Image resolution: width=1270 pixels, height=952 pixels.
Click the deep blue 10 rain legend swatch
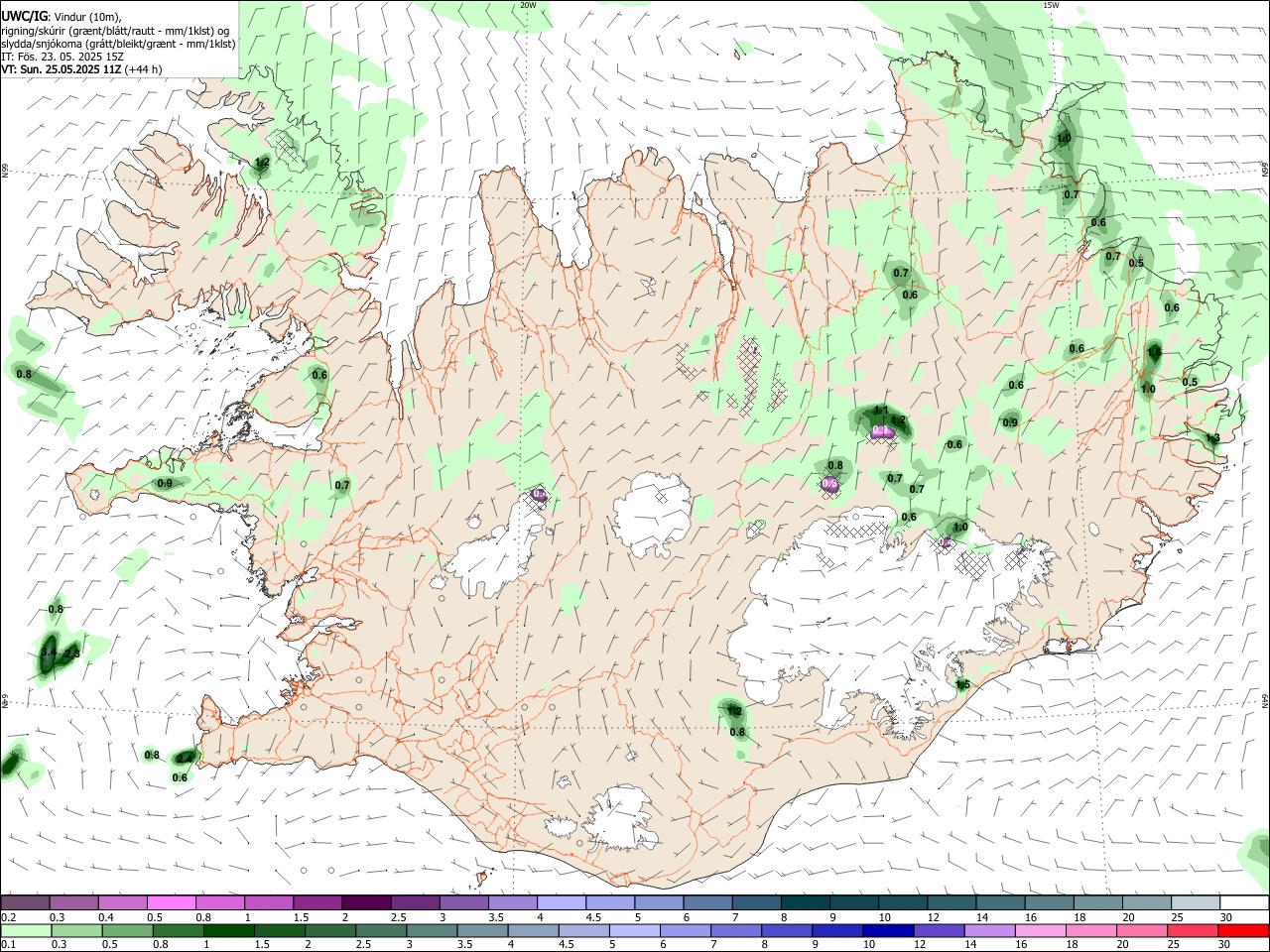[888, 930]
